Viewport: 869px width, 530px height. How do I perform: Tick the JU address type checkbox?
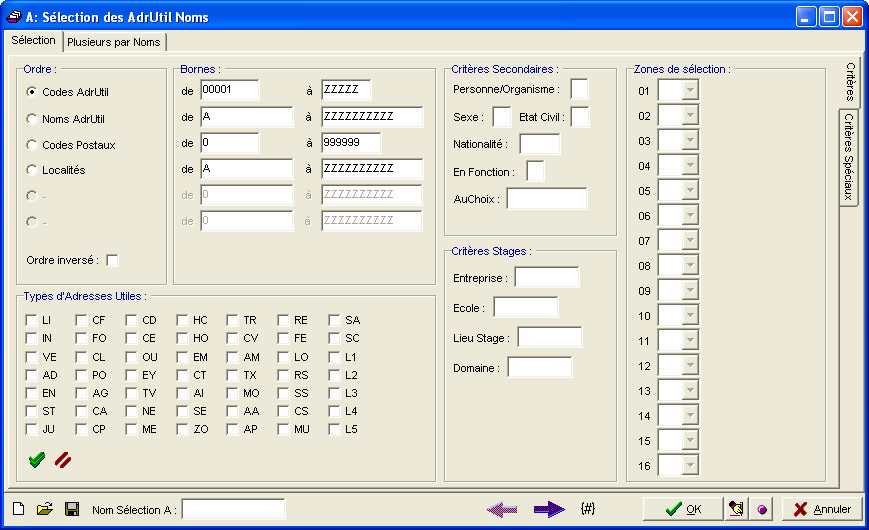pyautogui.click(x=32, y=429)
